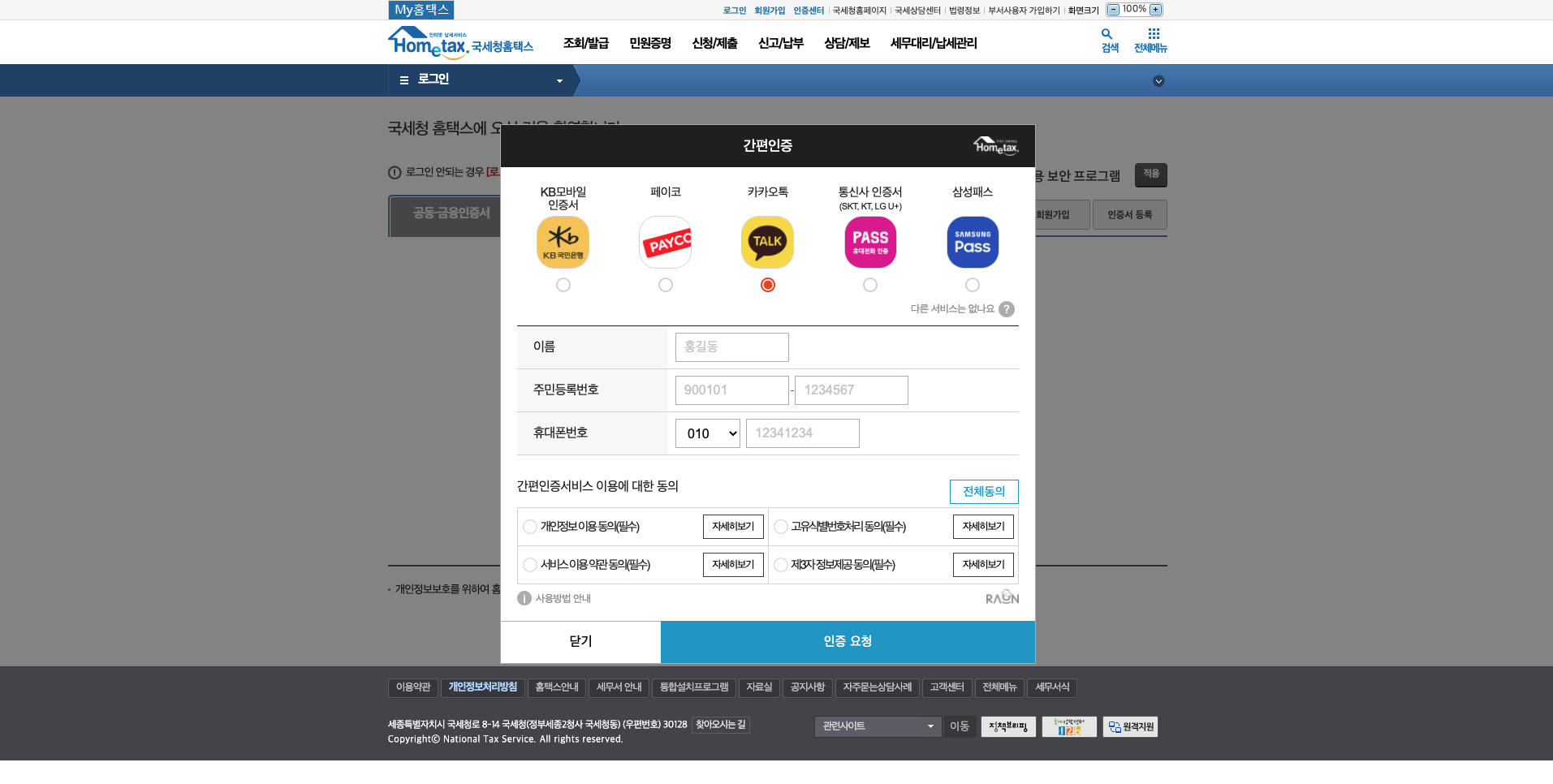
Task: Click the PAYCO logo icon
Action: point(666,242)
